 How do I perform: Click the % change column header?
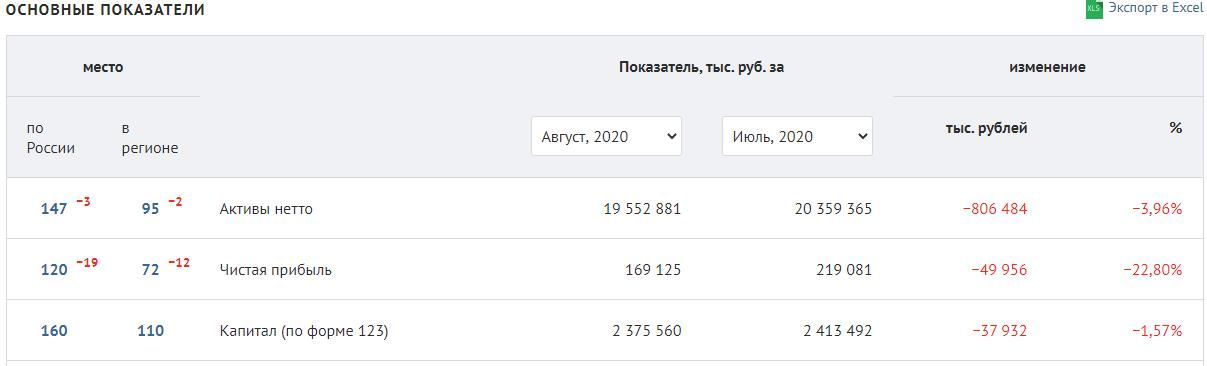(1176, 128)
